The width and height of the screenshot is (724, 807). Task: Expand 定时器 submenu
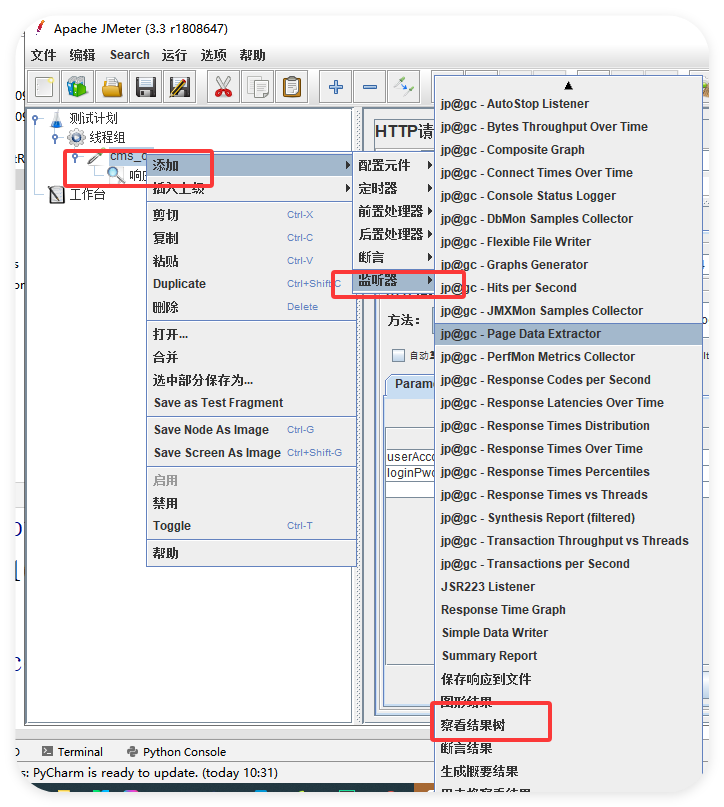click(395, 188)
